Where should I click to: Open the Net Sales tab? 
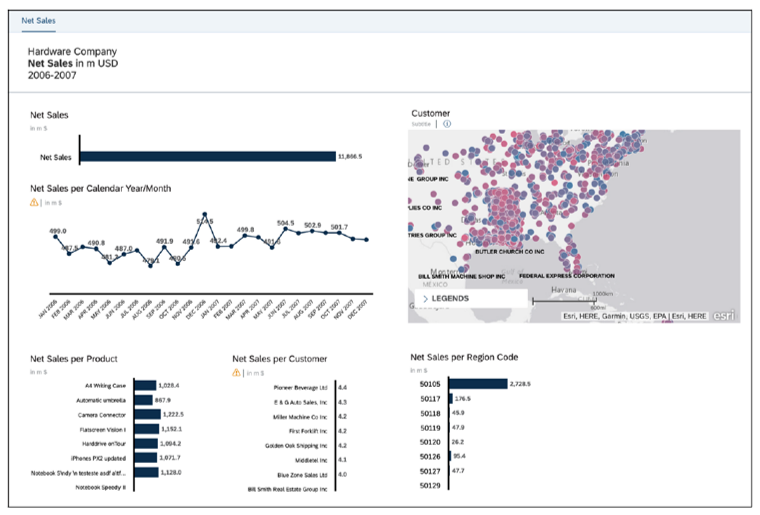point(39,20)
